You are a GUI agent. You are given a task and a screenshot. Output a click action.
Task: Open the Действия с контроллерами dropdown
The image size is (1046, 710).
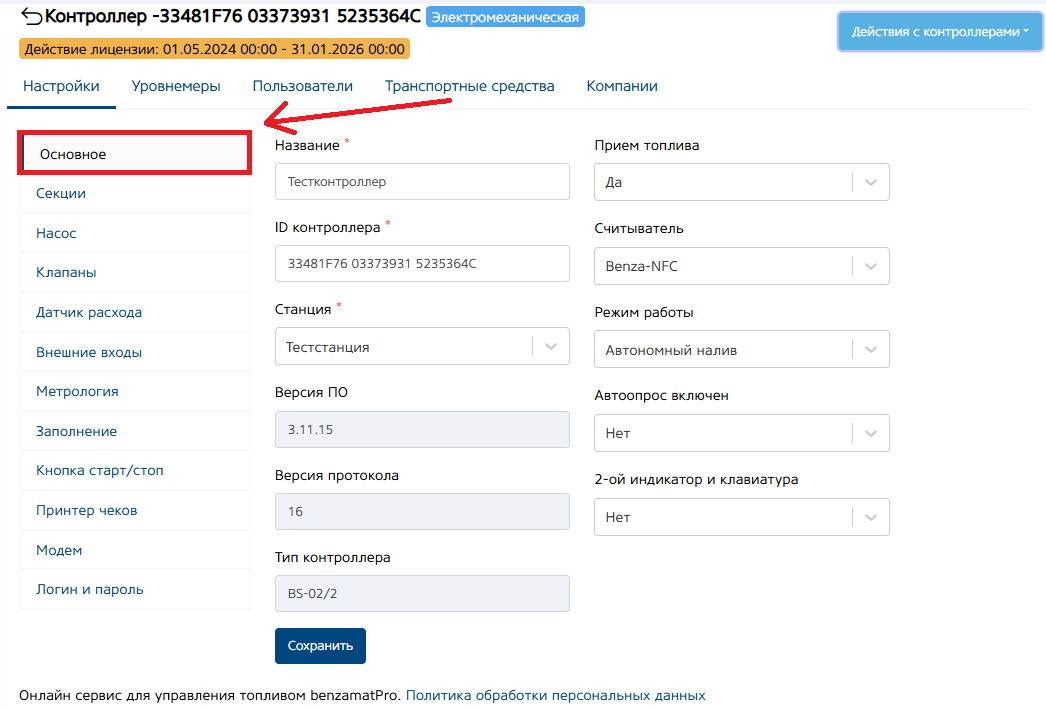(x=940, y=32)
